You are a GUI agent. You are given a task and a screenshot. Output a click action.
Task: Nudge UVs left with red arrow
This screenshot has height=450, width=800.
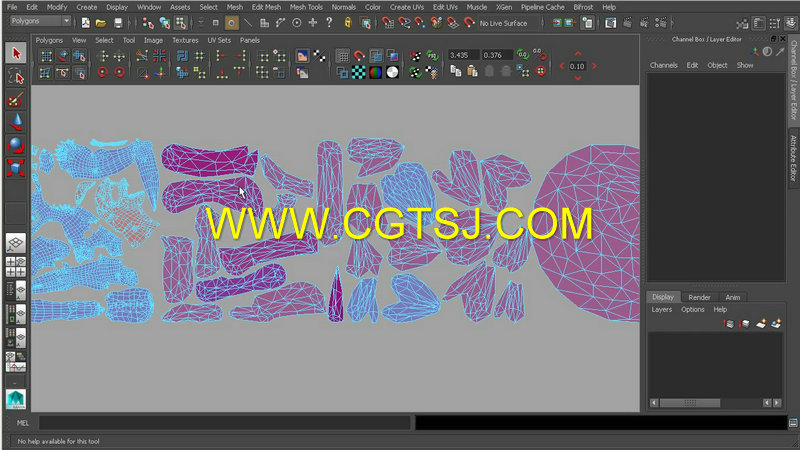[562, 66]
